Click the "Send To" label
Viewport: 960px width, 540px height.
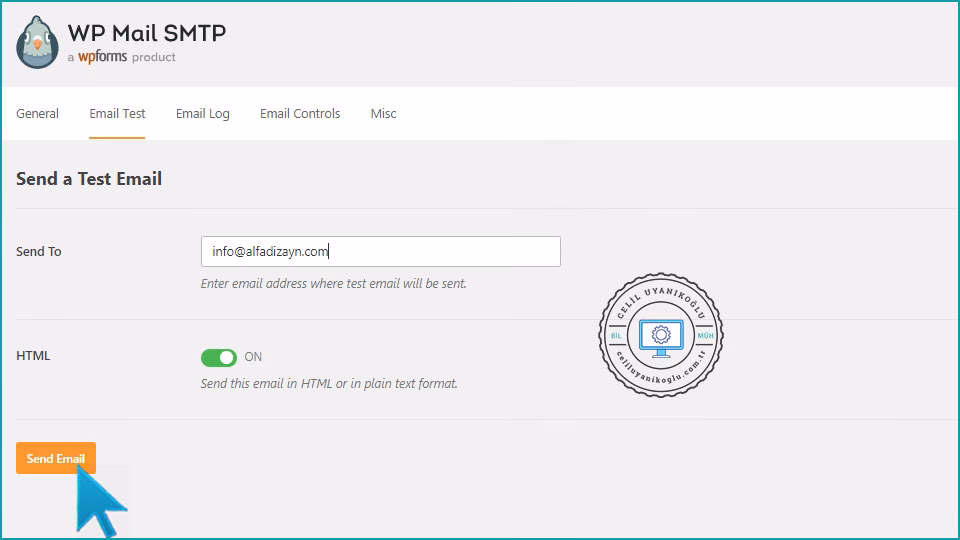point(39,252)
